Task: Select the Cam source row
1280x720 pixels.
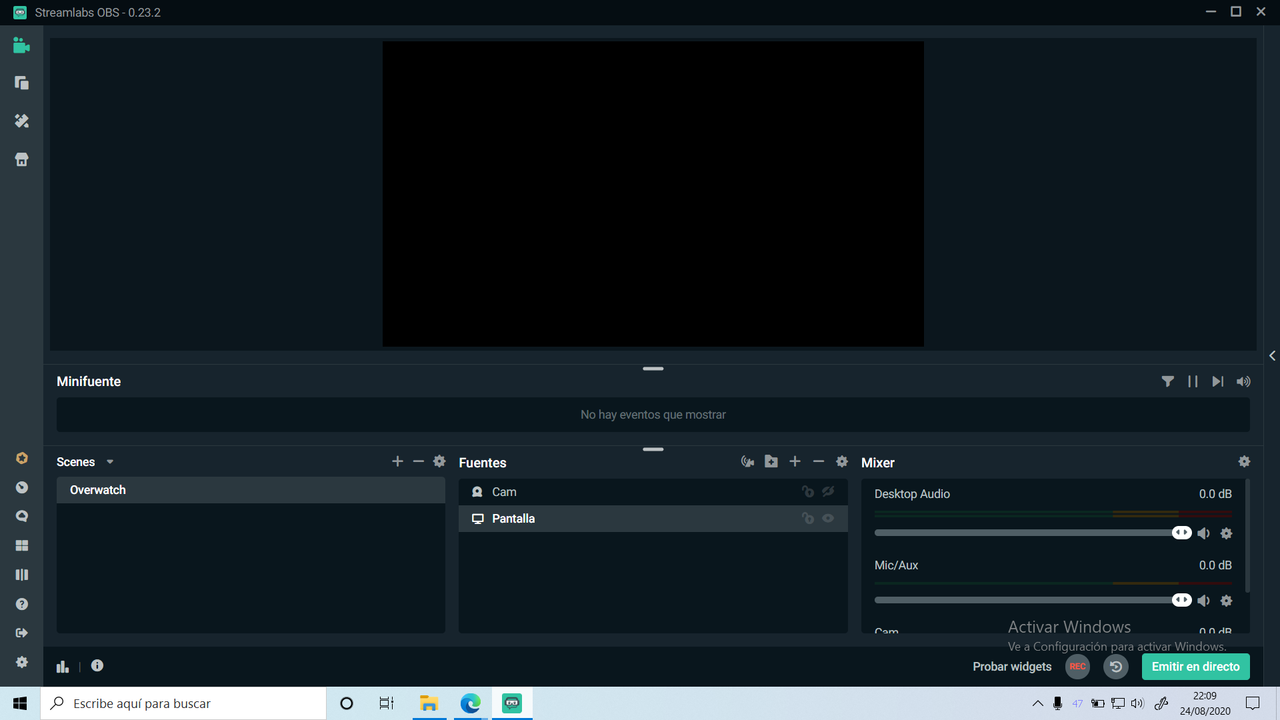Action: pyautogui.click(x=653, y=492)
